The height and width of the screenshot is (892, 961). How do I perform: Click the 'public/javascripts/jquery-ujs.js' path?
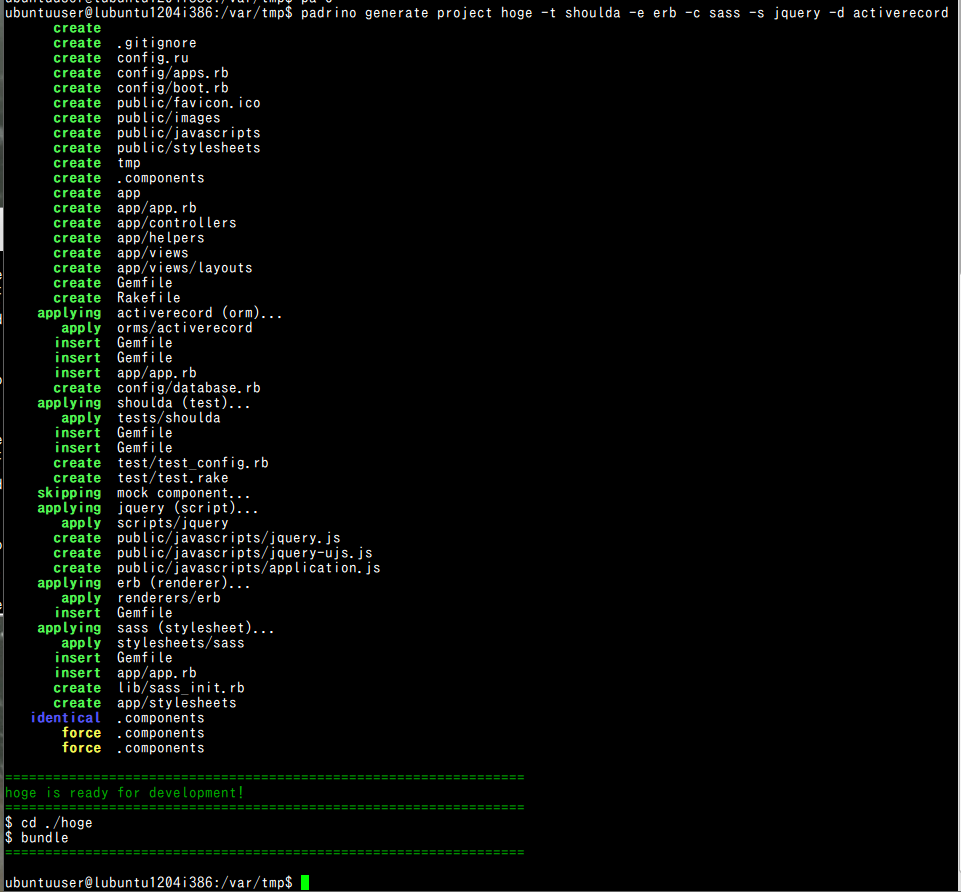245,553
